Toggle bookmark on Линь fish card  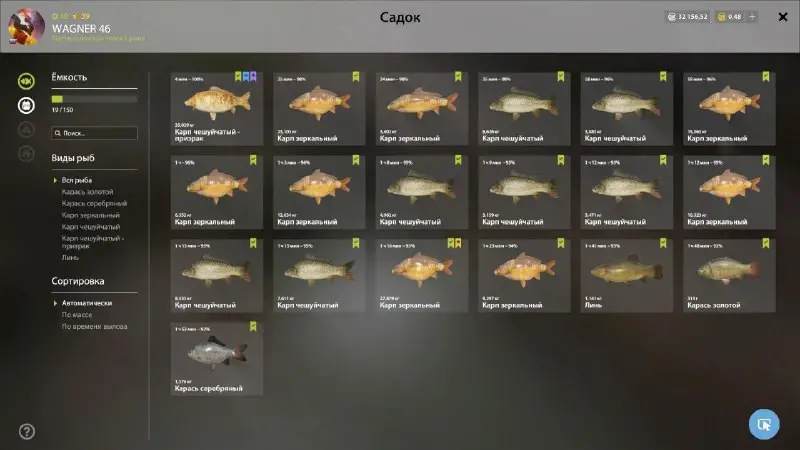click(663, 243)
